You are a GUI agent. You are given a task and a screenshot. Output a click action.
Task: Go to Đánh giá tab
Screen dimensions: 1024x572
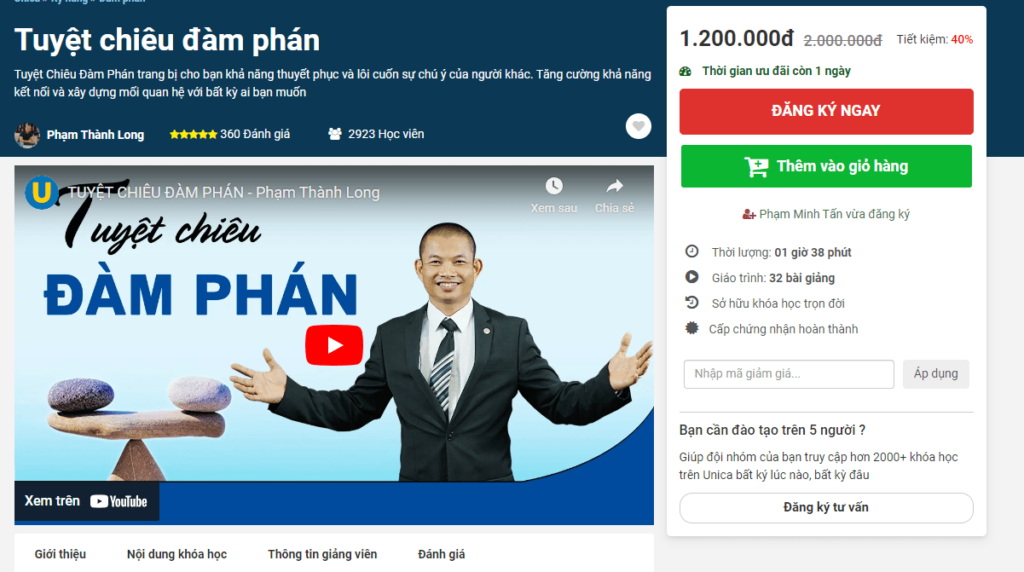point(441,554)
